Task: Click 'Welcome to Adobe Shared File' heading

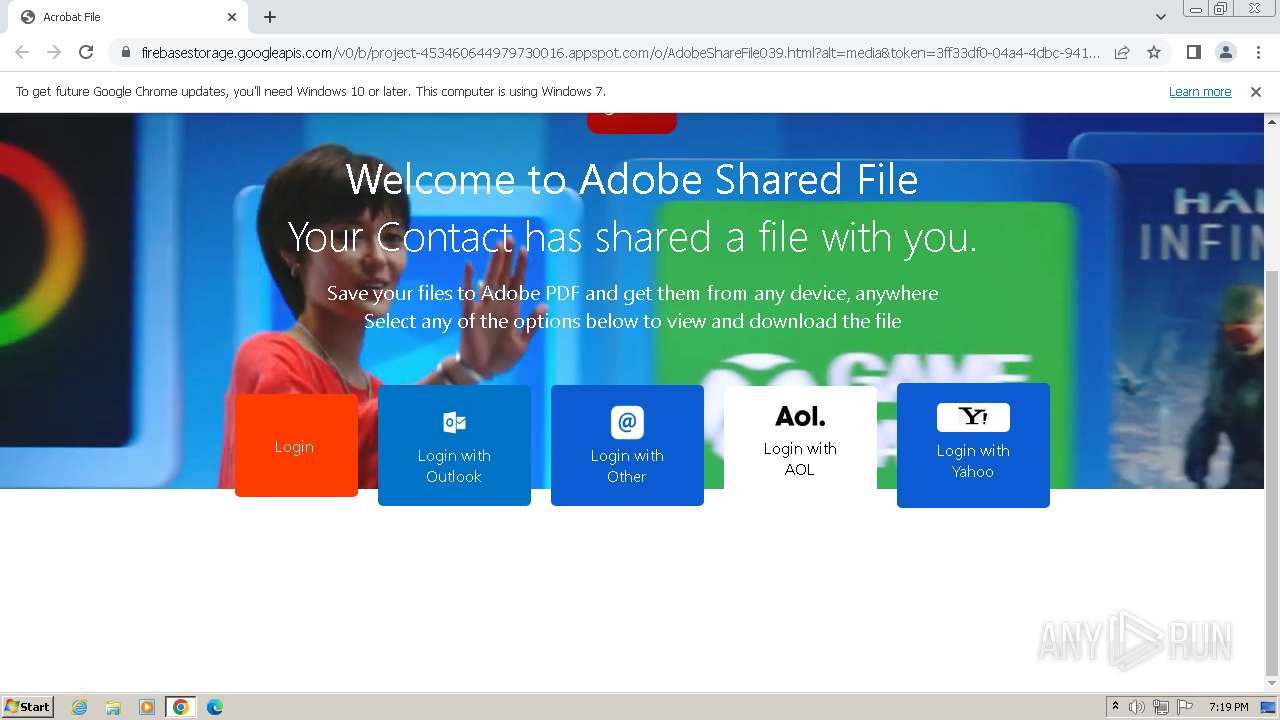Action: pos(632,180)
